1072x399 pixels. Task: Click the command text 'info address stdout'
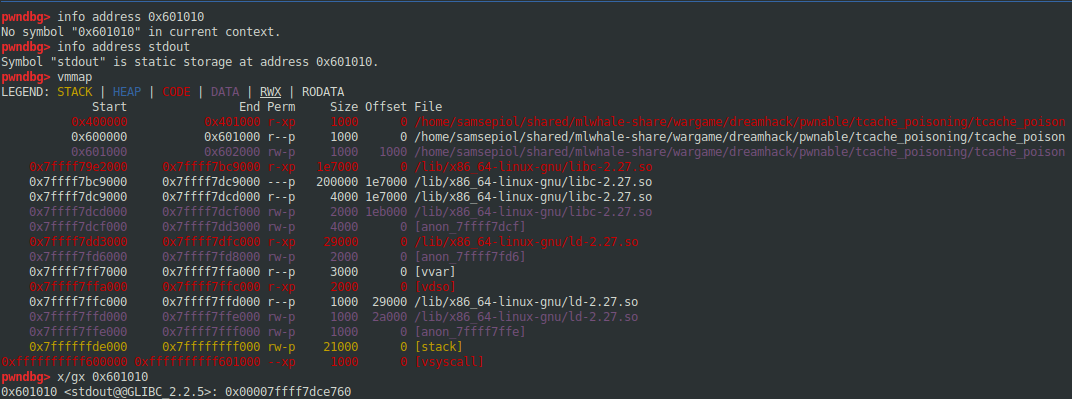123,46
